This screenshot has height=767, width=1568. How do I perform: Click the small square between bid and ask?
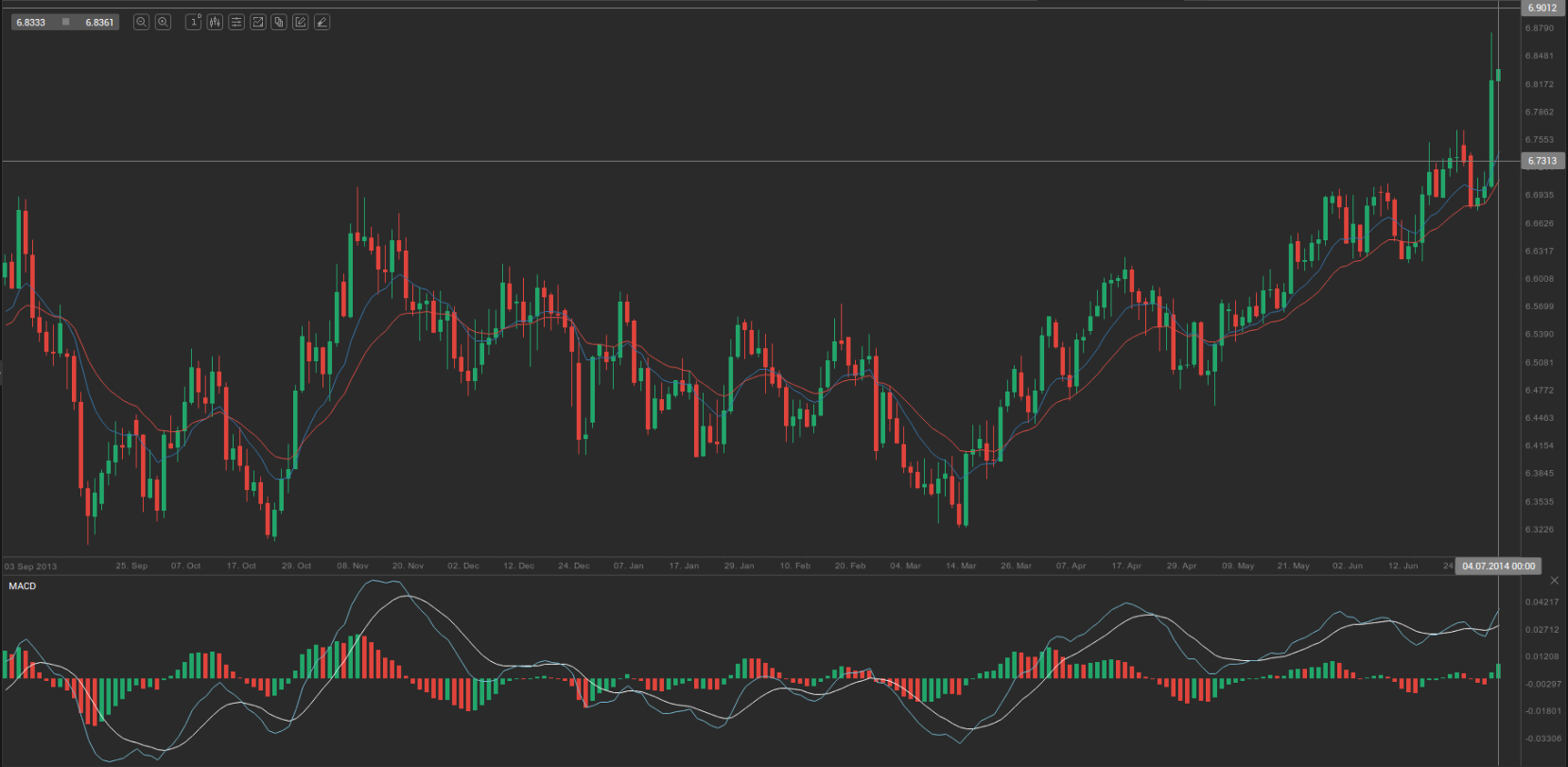[65, 22]
